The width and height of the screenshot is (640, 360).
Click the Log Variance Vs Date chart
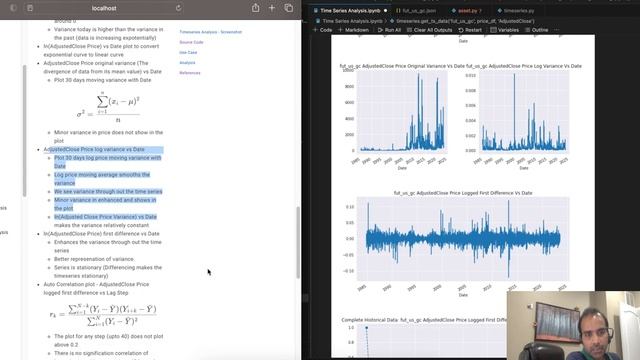524,111
